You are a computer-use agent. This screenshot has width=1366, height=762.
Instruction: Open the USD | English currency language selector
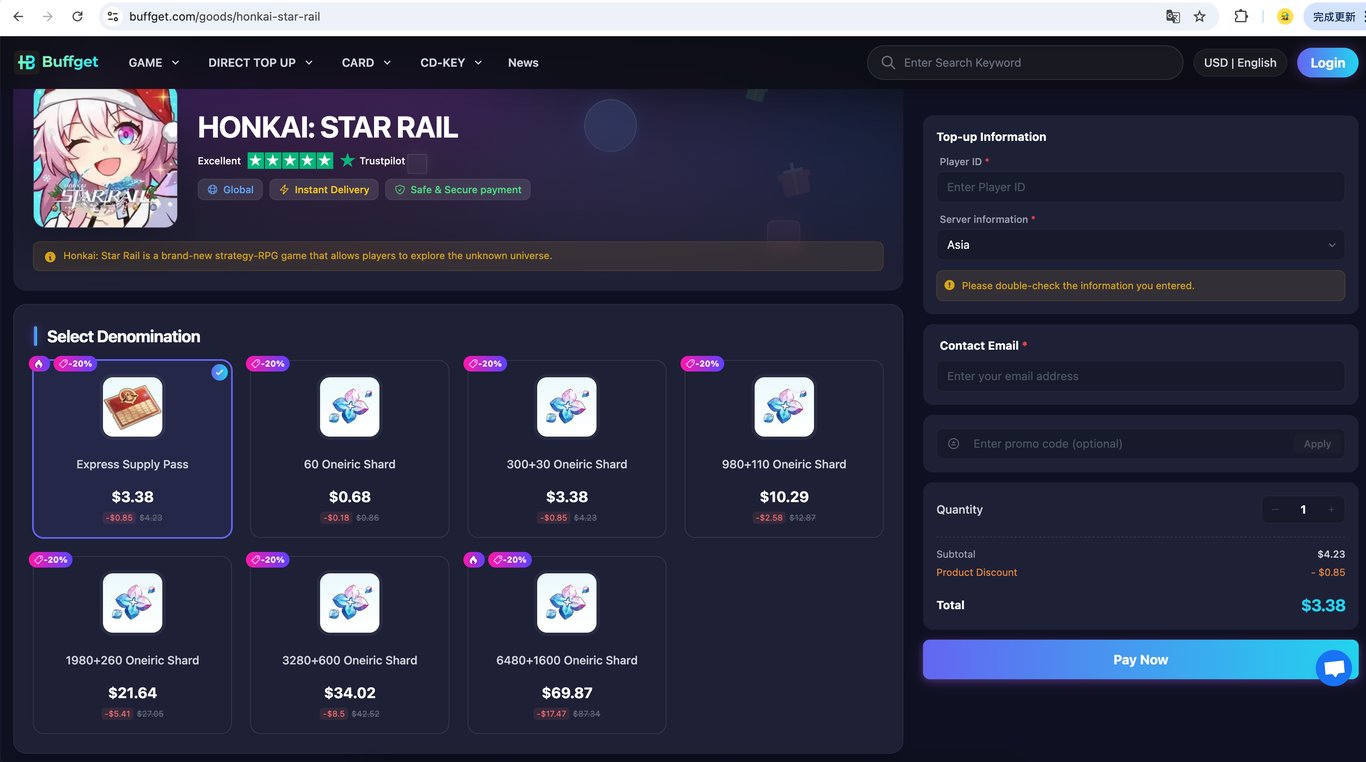pyautogui.click(x=1240, y=62)
